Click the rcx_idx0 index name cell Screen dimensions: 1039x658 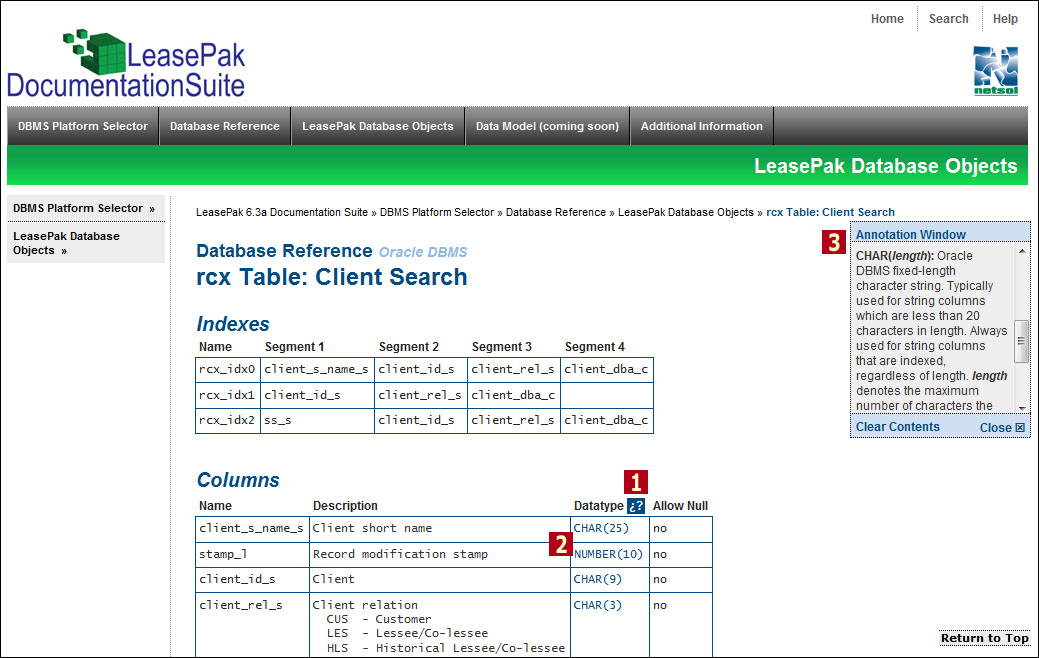coord(228,369)
